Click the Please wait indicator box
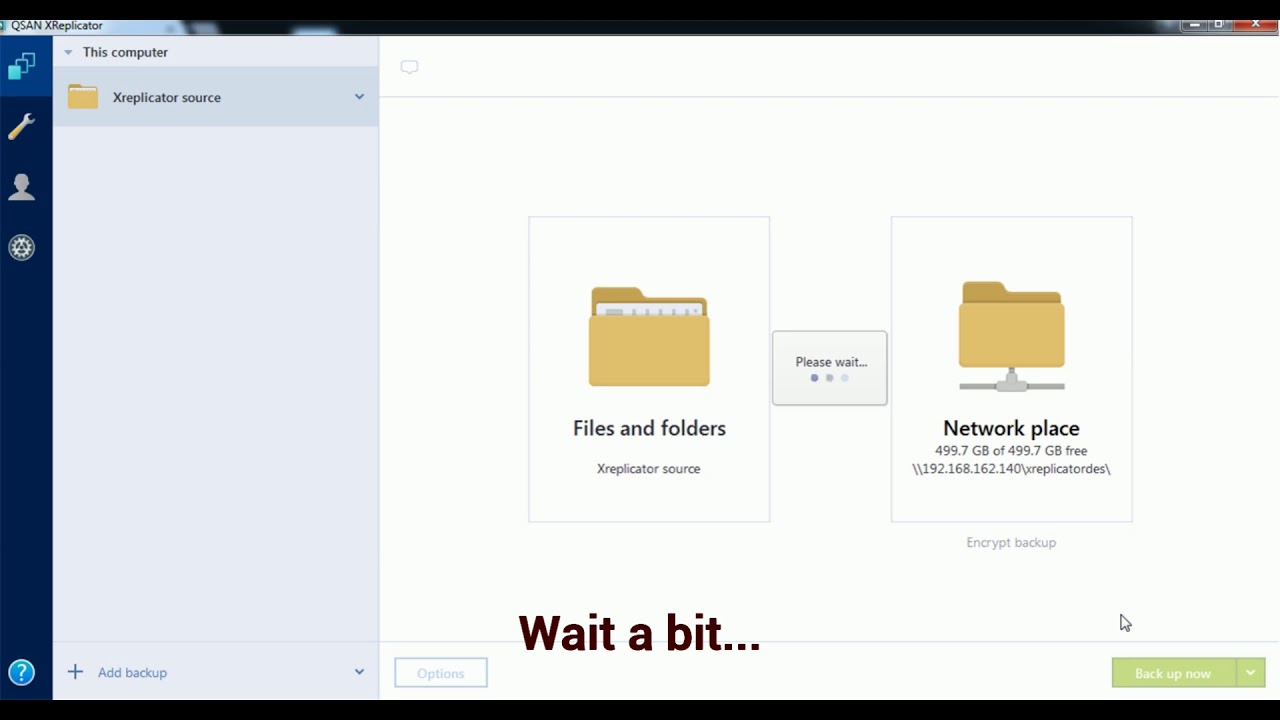This screenshot has width=1280, height=720. (829, 368)
